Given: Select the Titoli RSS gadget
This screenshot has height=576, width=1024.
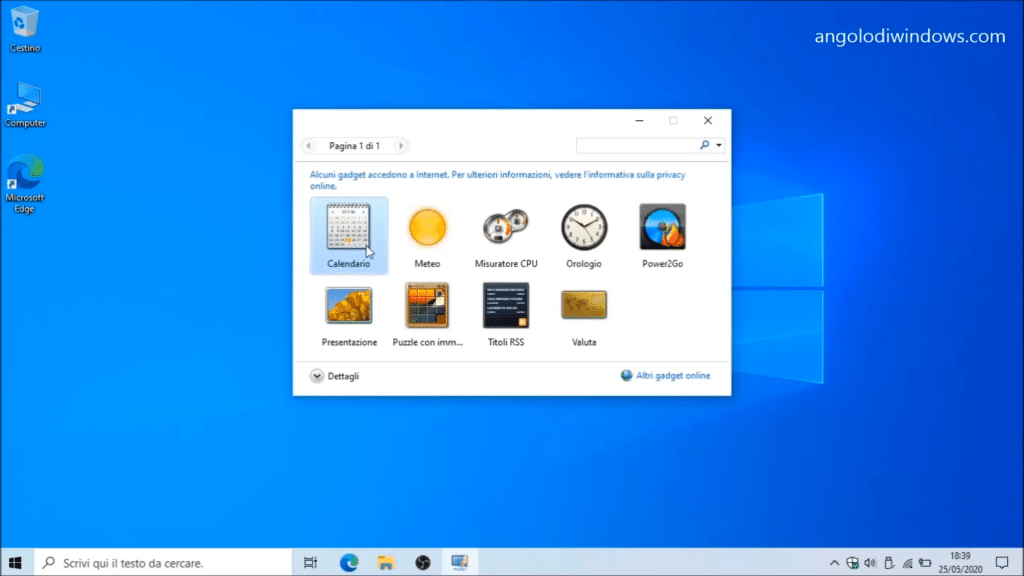Looking at the screenshot, I should (x=505, y=306).
